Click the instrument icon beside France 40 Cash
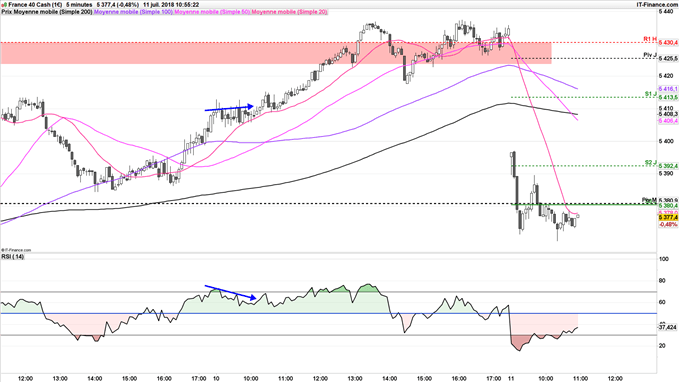Screen dimensions: 679x382 coord(4,5)
